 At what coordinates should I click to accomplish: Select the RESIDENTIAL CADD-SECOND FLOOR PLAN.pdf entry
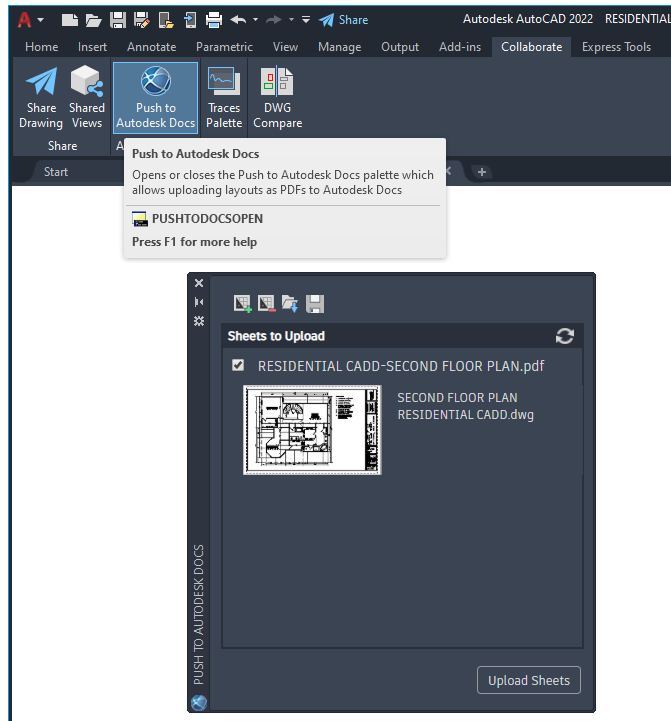(401, 366)
